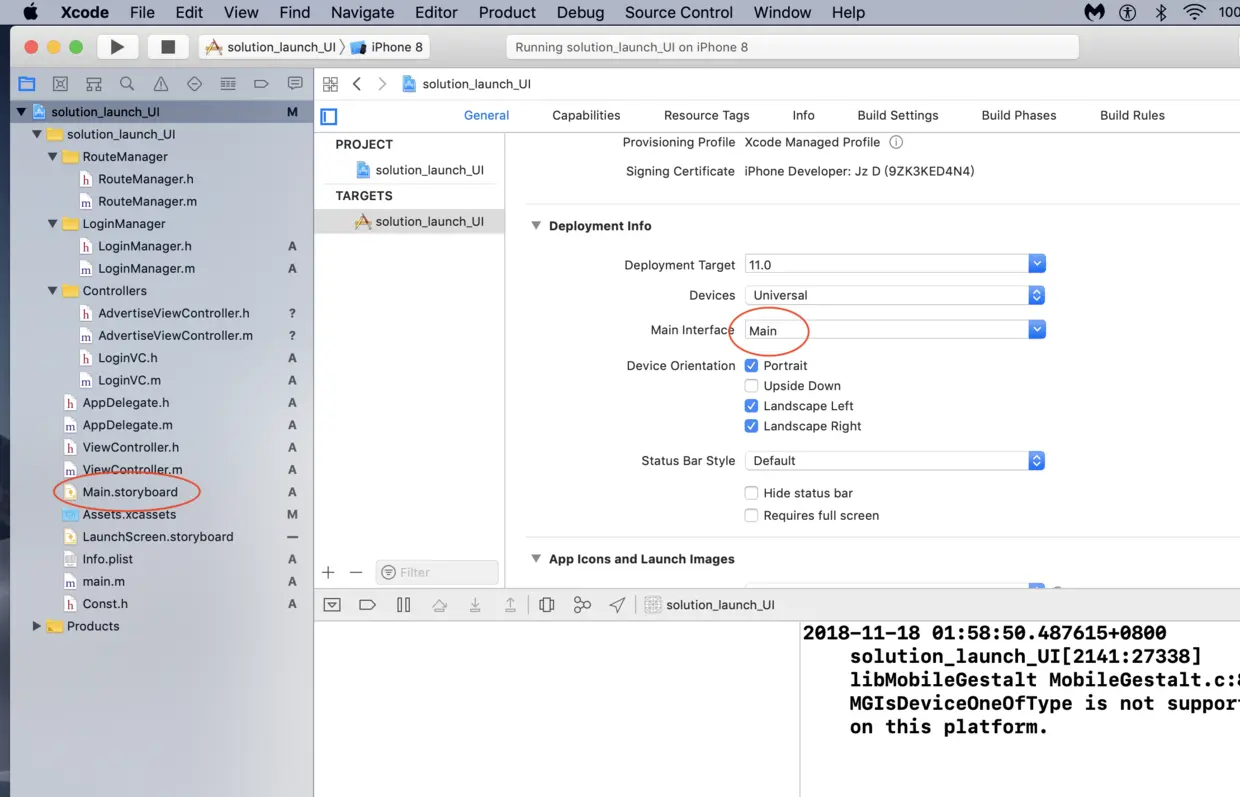Screen dimensions: 1240x797
Task: Stop the running app
Action: 168,47
